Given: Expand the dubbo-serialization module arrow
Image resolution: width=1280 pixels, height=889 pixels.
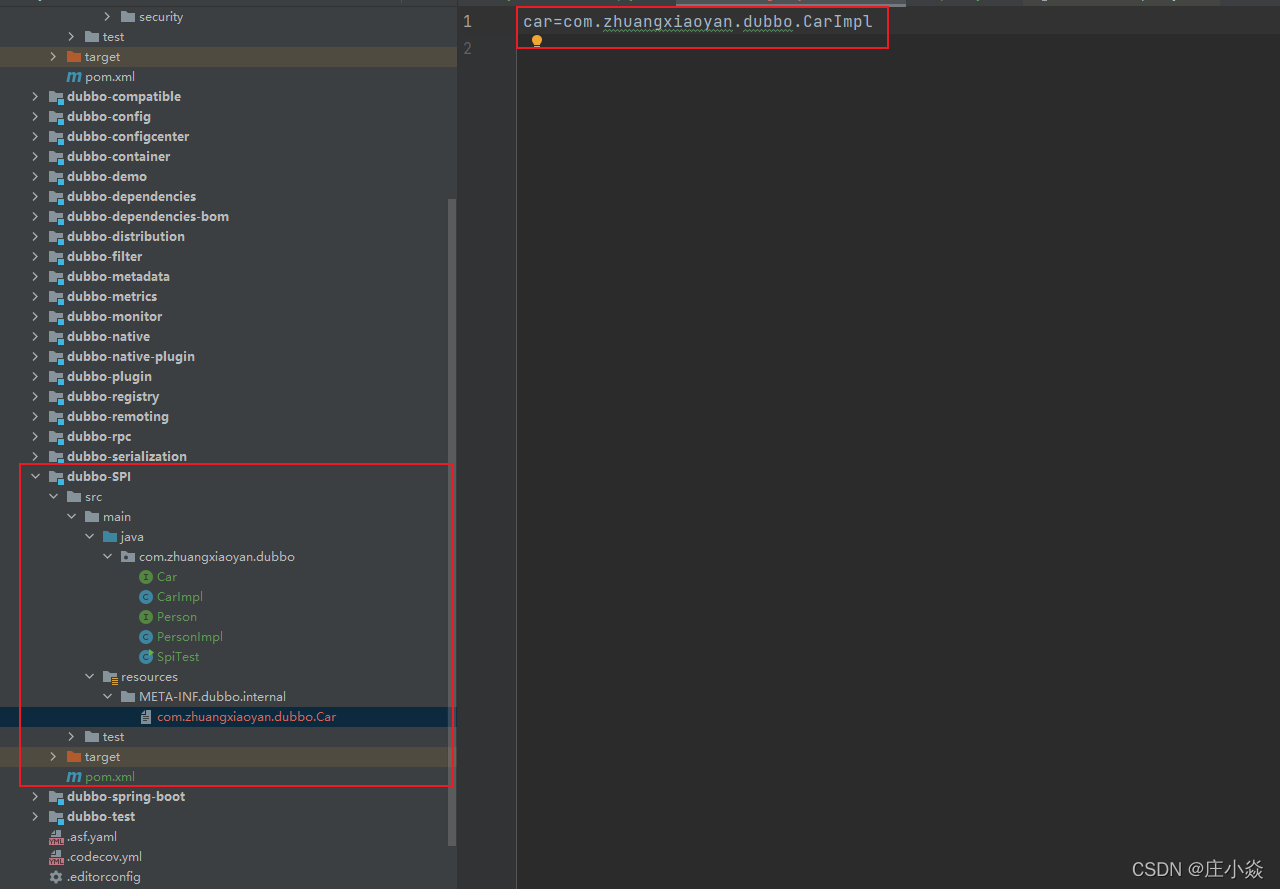Looking at the screenshot, I should pos(35,457).
